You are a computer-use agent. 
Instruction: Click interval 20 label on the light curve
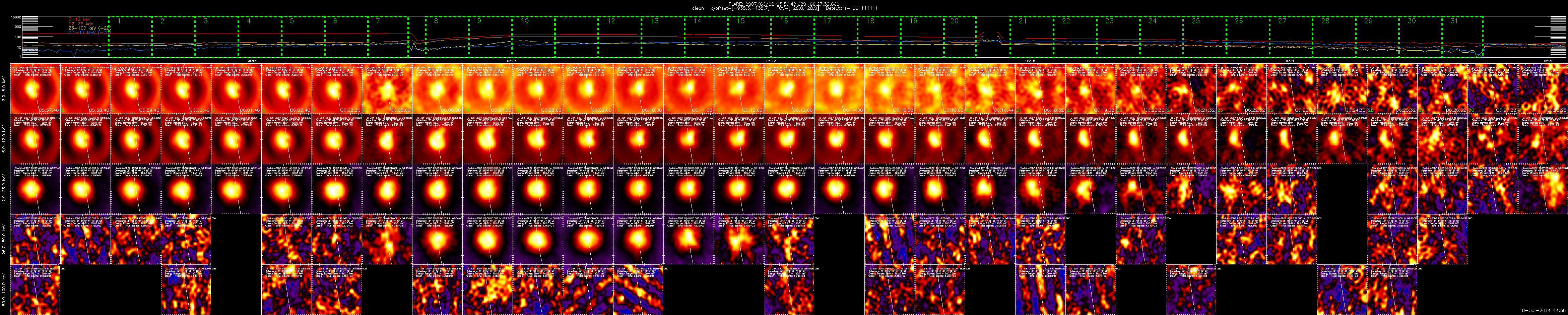tap(954, 21)
